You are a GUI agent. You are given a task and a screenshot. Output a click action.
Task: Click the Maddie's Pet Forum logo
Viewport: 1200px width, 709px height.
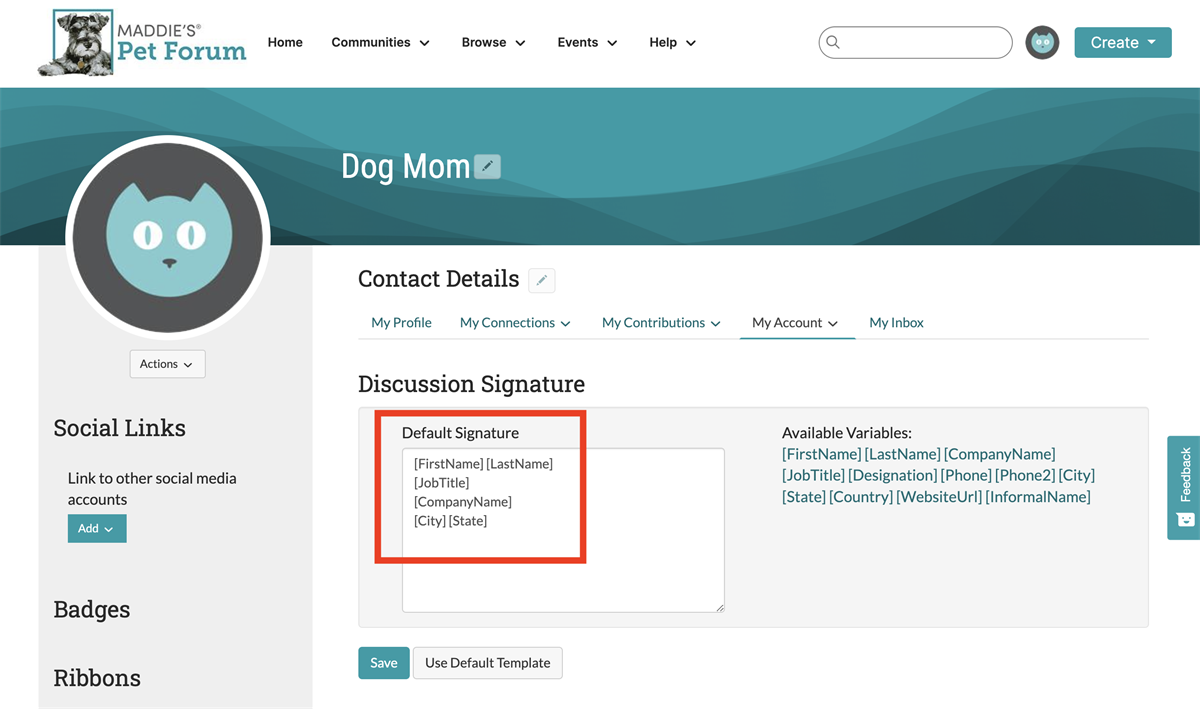click(x=140, y=43)
